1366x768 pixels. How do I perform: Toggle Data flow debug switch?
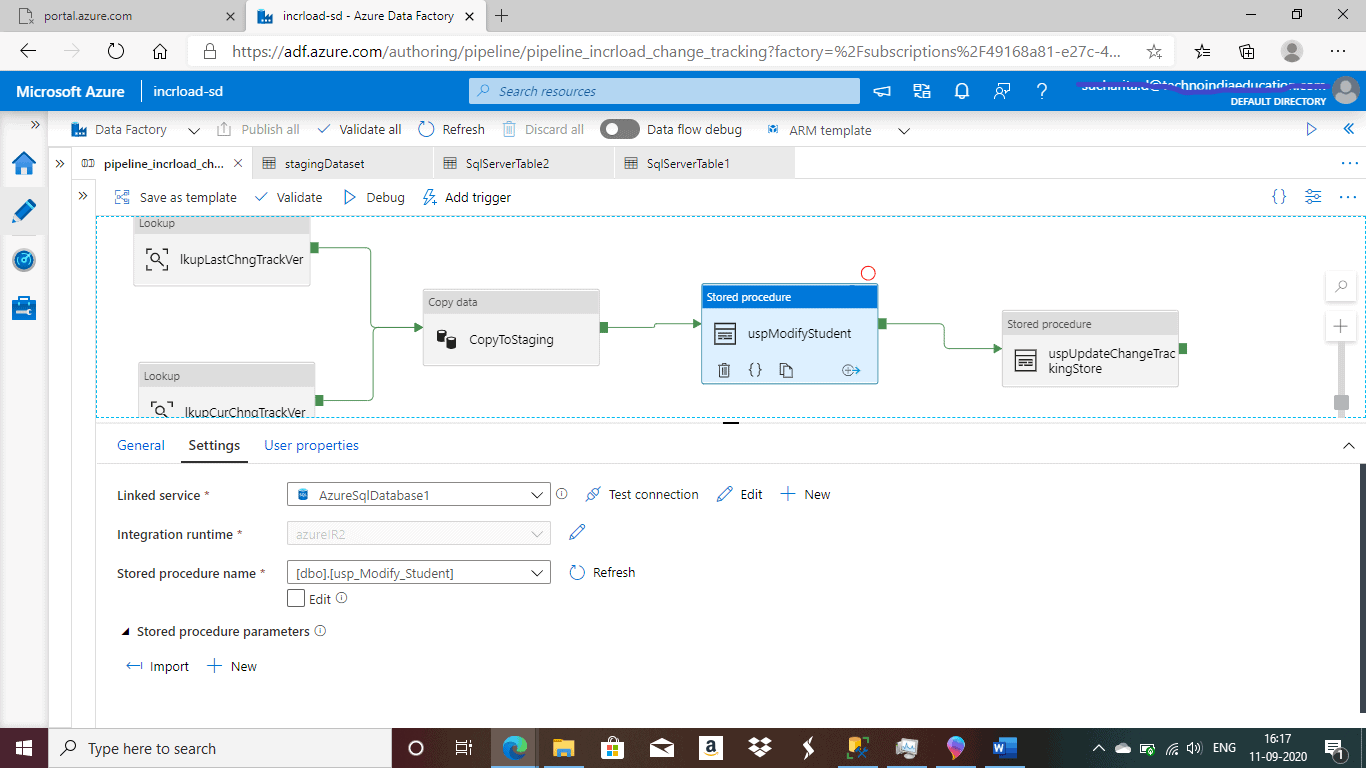point(620,129)
